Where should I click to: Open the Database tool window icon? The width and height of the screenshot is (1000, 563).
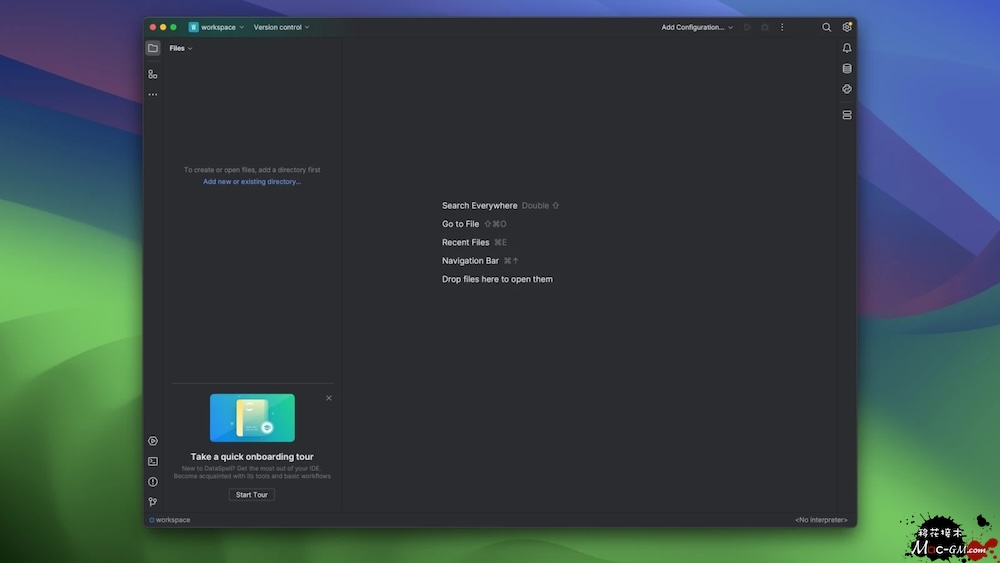847,69
